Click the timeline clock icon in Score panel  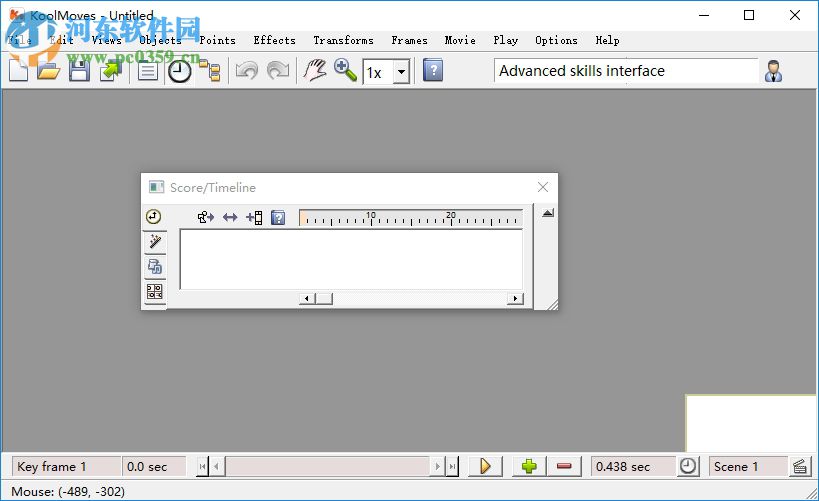[x=154, y=216]
